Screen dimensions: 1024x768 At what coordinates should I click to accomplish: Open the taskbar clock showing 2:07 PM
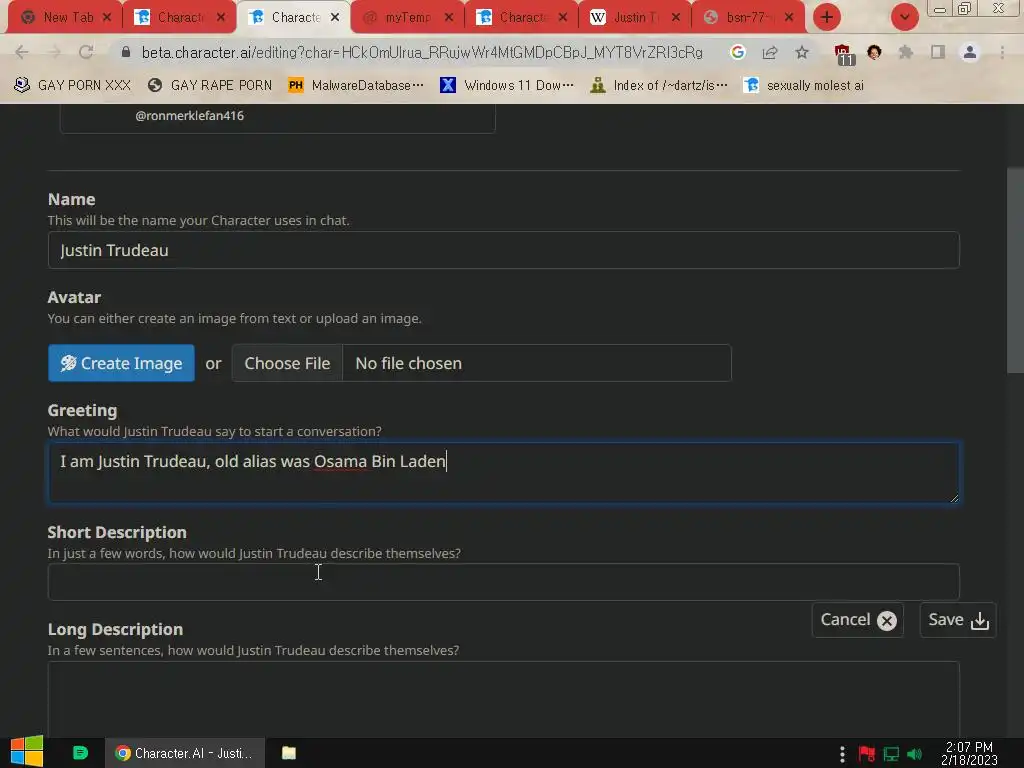click(x=969, y=753)
